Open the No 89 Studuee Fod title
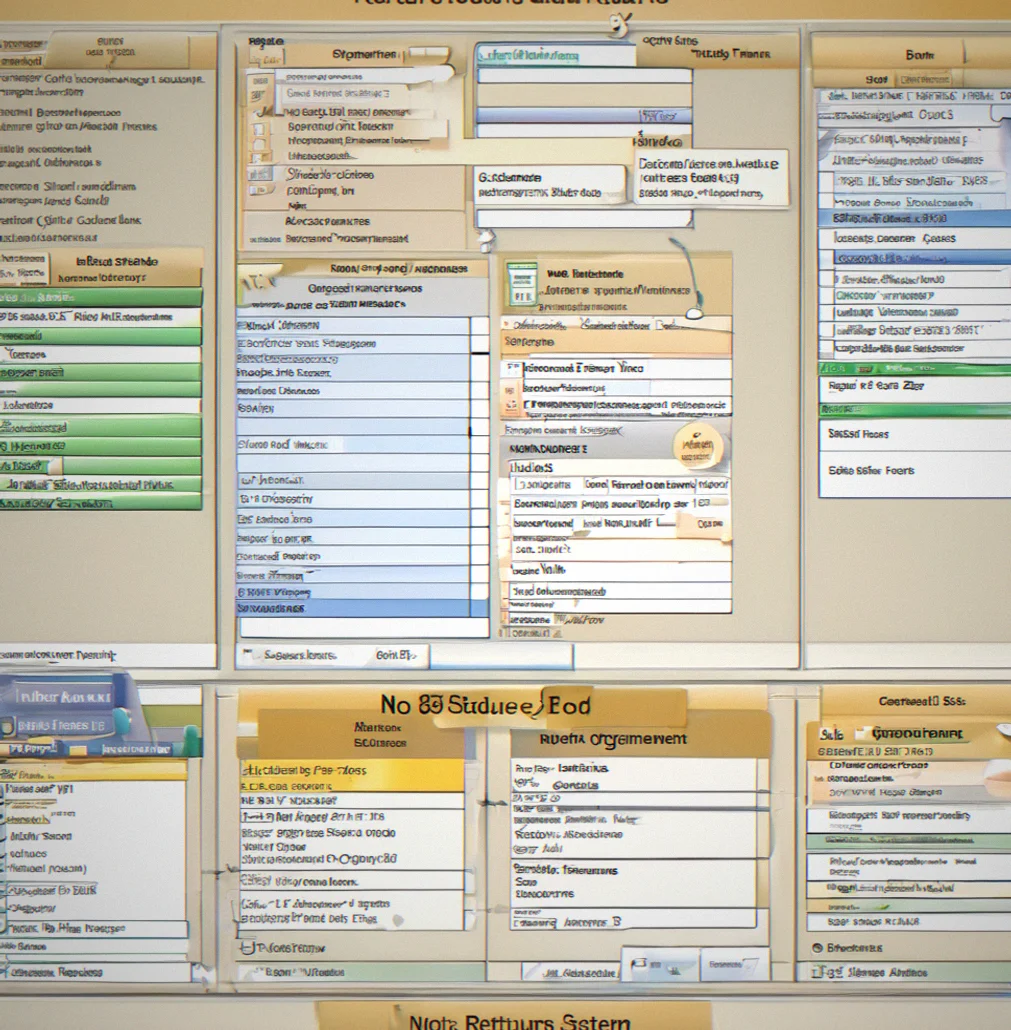 [485, 705]
